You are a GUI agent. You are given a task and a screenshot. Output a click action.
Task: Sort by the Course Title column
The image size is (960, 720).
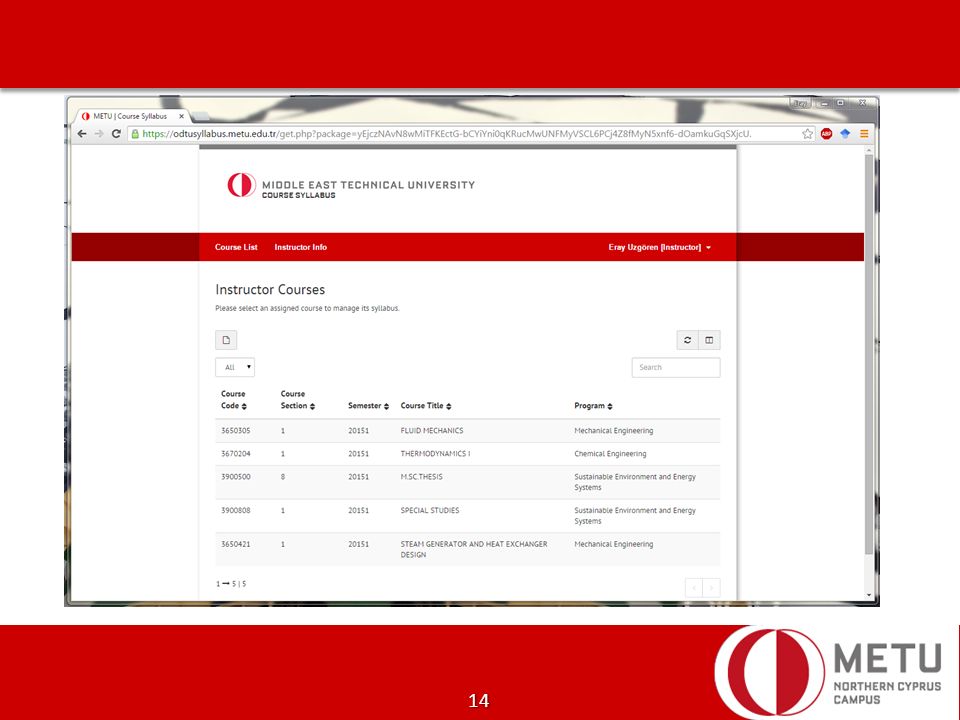tap(426, 406)
